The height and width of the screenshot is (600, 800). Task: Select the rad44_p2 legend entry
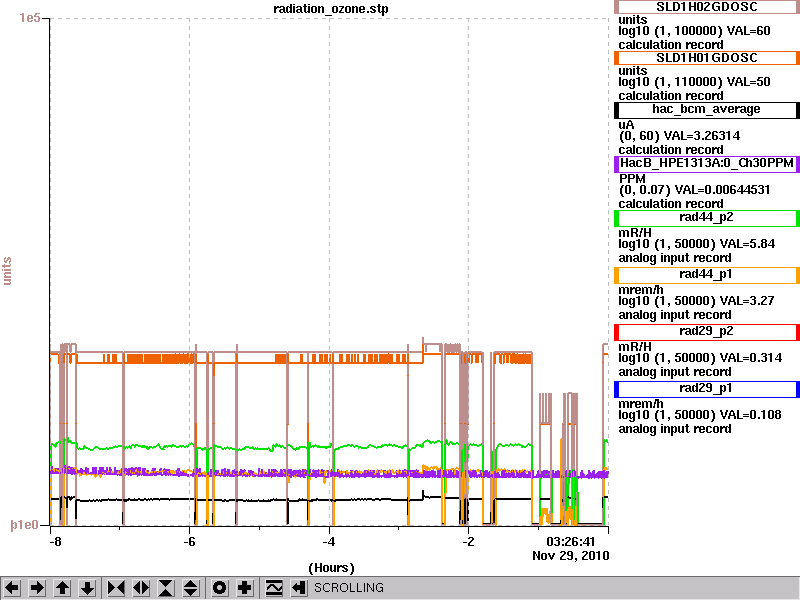click(x=707, y=218)
